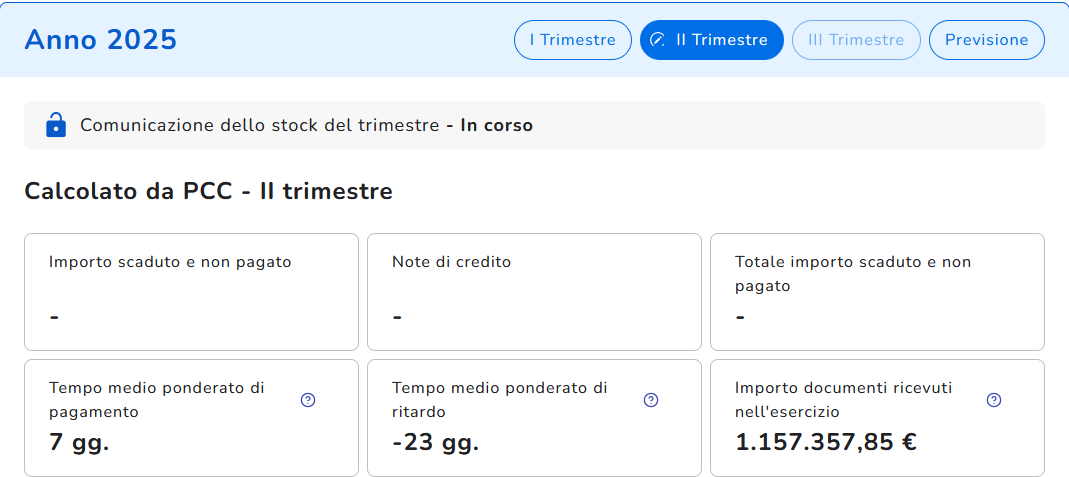Click the In corso status text
Screen dimensions: 1069x477
click(496, 126)
